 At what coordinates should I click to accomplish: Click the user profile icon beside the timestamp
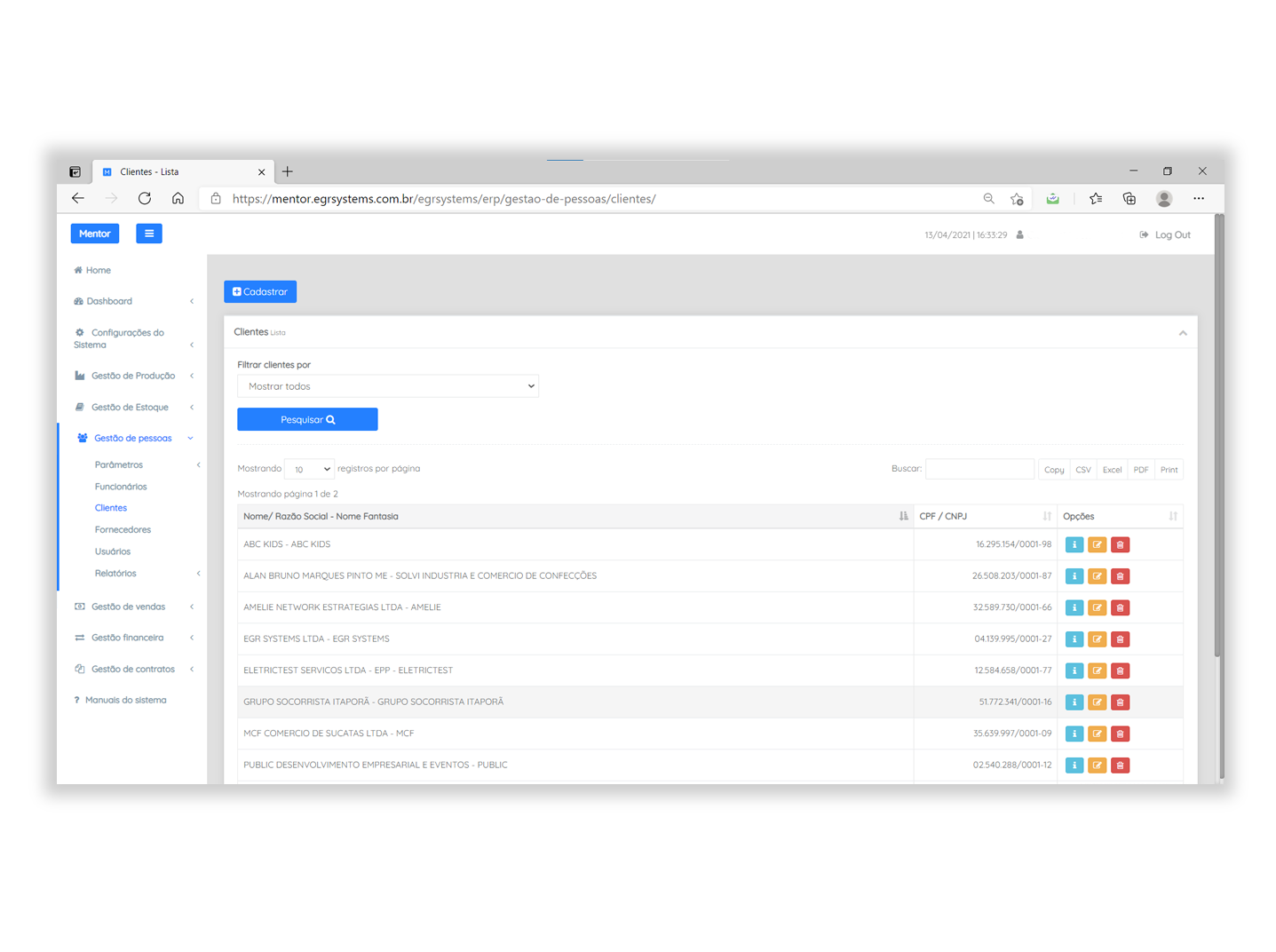pos(1019,235)
